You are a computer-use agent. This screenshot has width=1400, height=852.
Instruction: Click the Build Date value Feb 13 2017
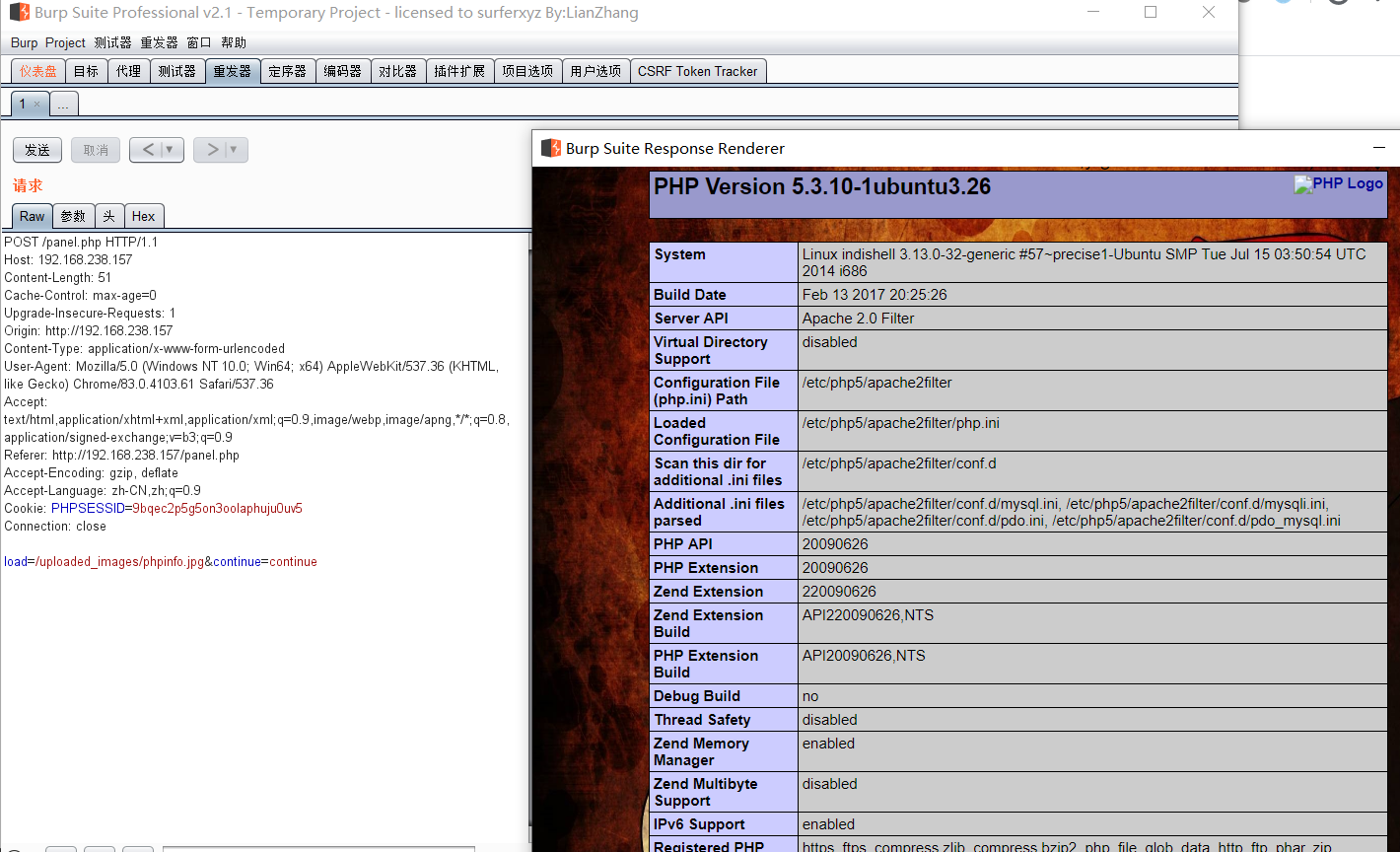(x=875, y=295)
